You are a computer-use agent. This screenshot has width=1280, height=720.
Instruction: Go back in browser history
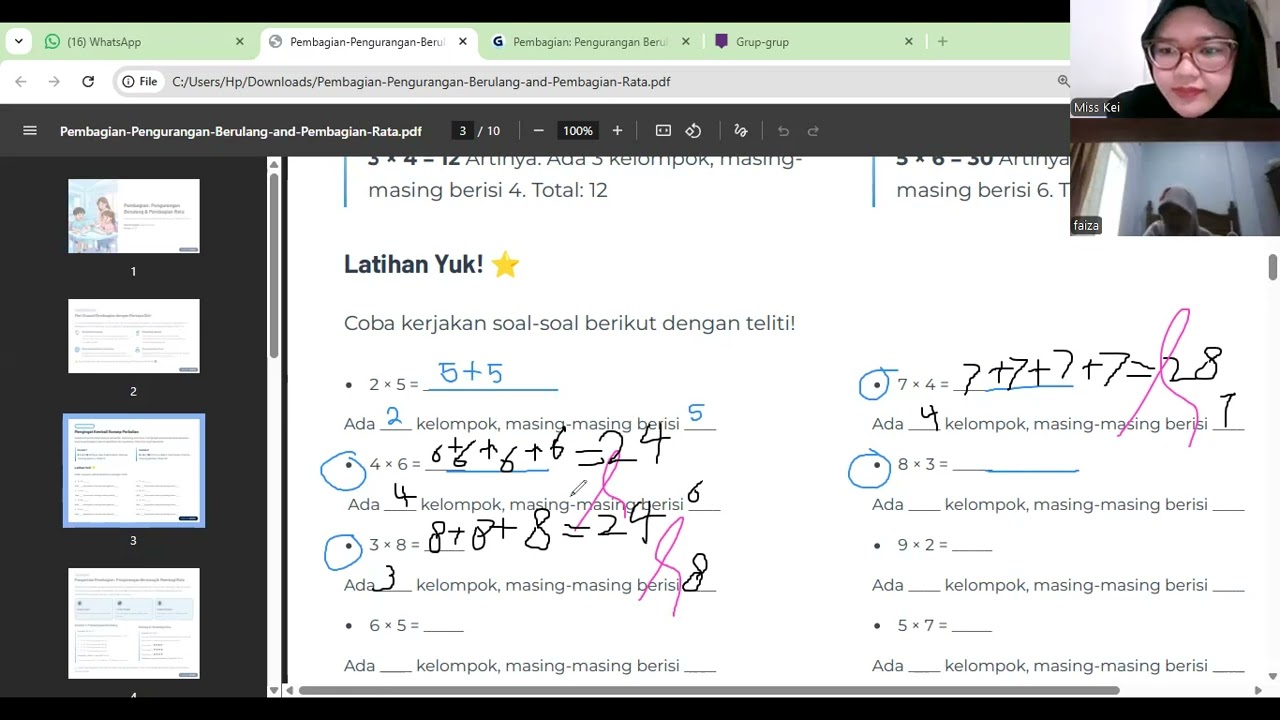[x=21, y=82]
